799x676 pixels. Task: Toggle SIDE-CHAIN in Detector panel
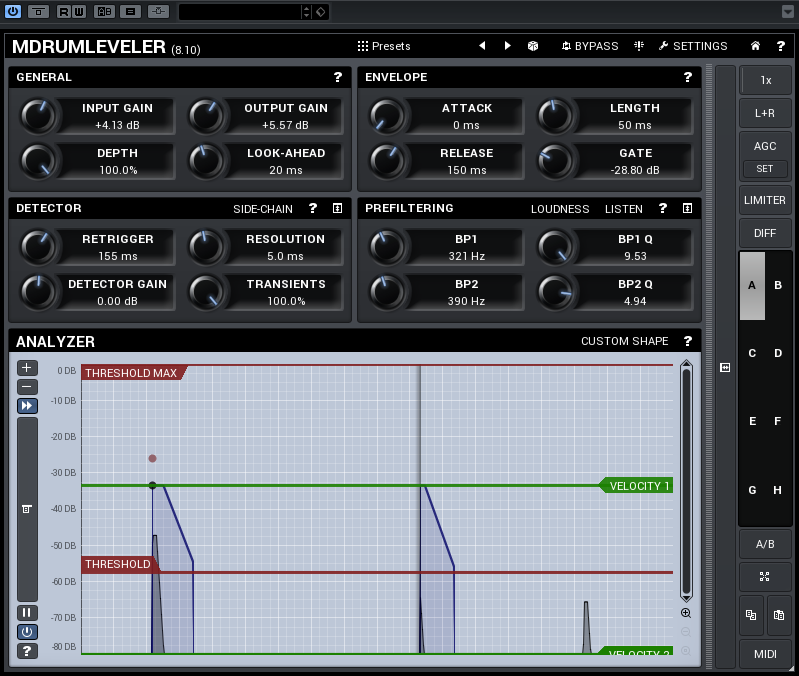pyautogui.click(x=263, y=209)
